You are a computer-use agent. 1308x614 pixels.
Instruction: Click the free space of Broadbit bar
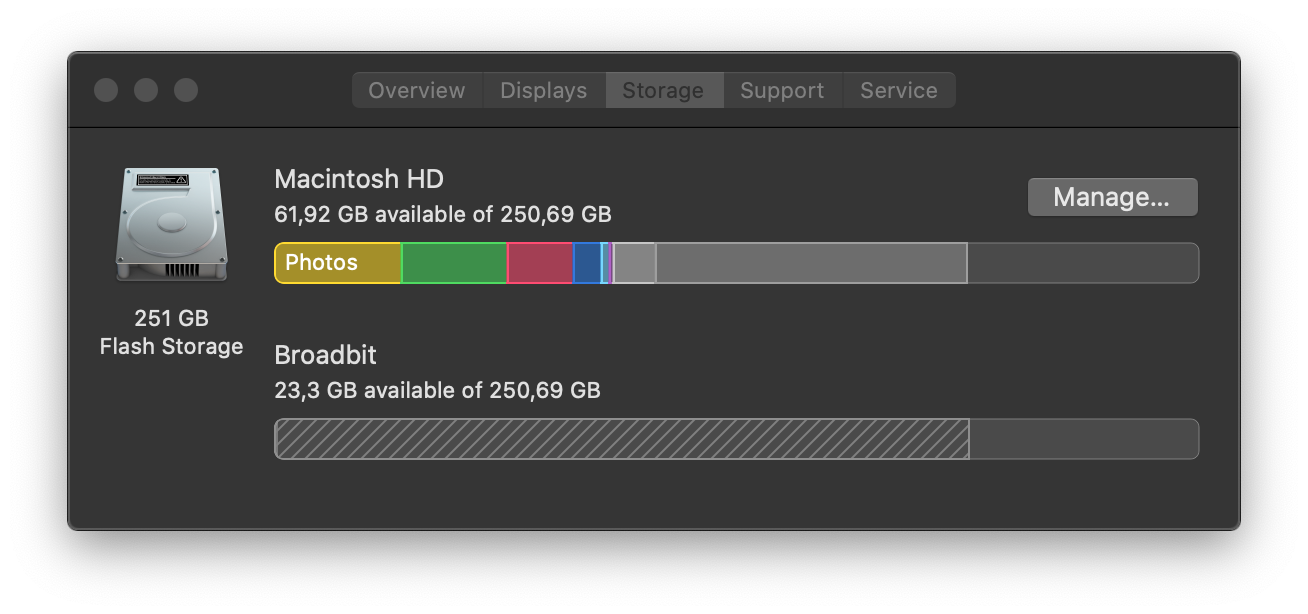1083,439
